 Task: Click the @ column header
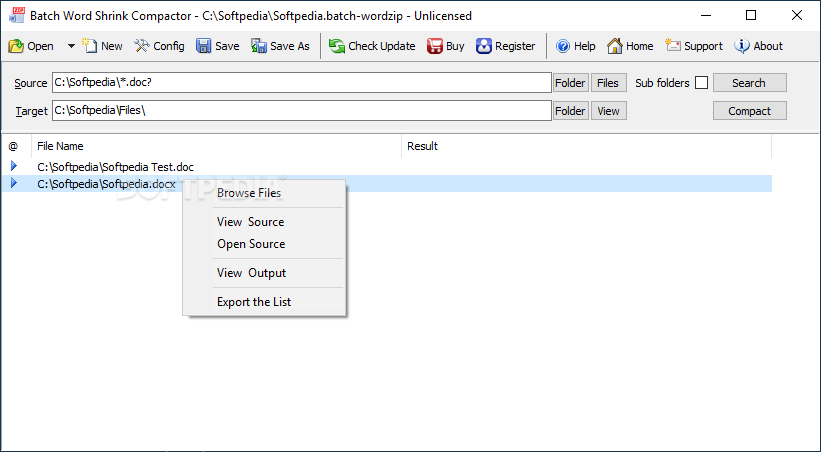(16, 146)
